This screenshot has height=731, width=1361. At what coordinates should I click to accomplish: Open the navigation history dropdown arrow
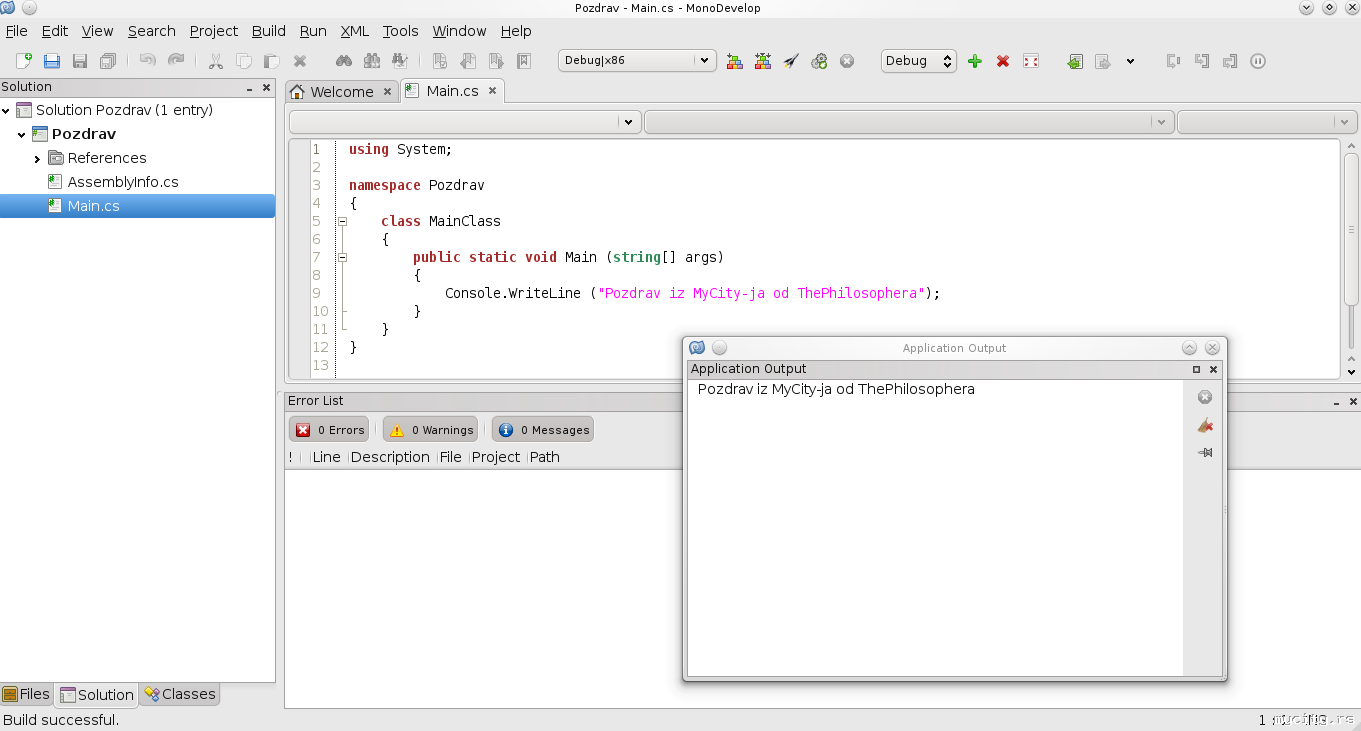[1130, 61]
